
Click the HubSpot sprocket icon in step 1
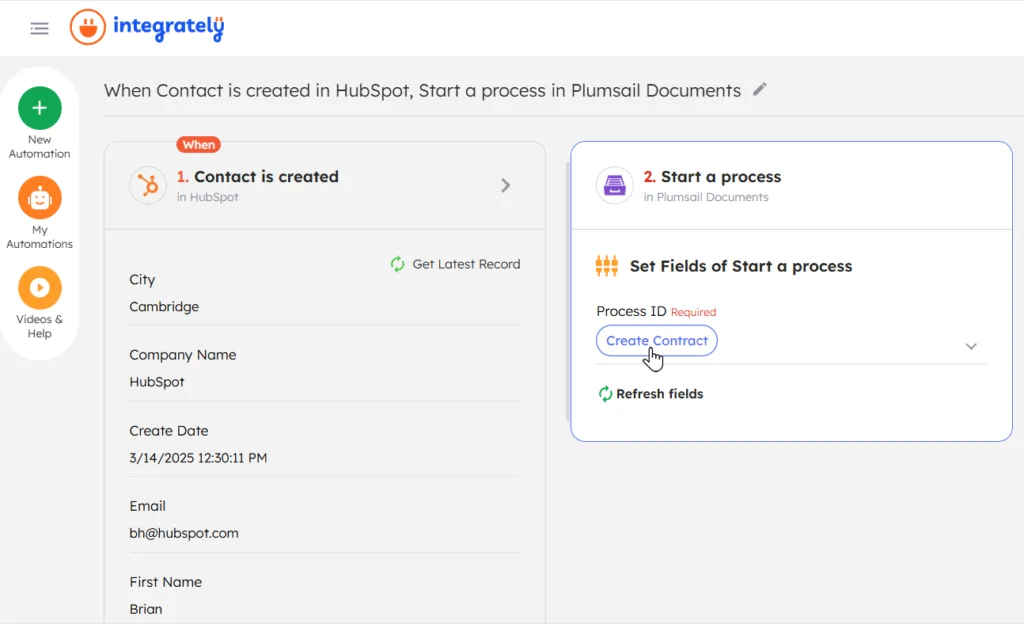point(148,185)
